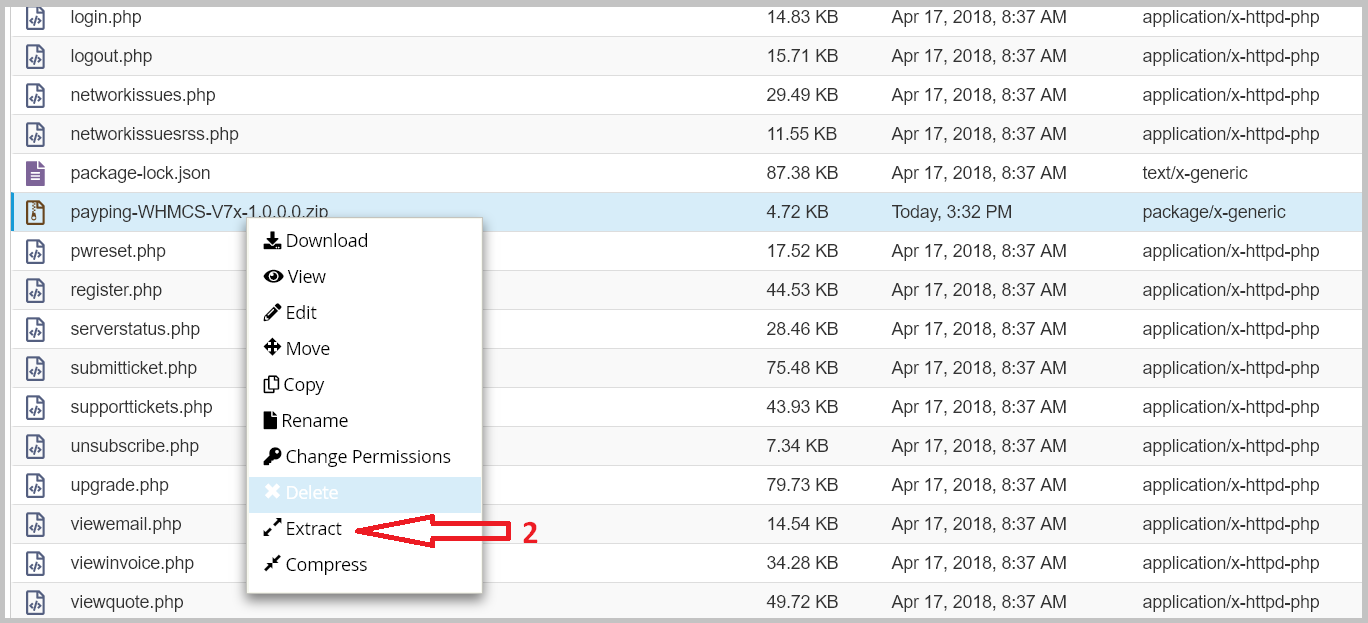Select the logout.php file name
The height and width of the screenshot is (623, 1368).
(111, 57)
